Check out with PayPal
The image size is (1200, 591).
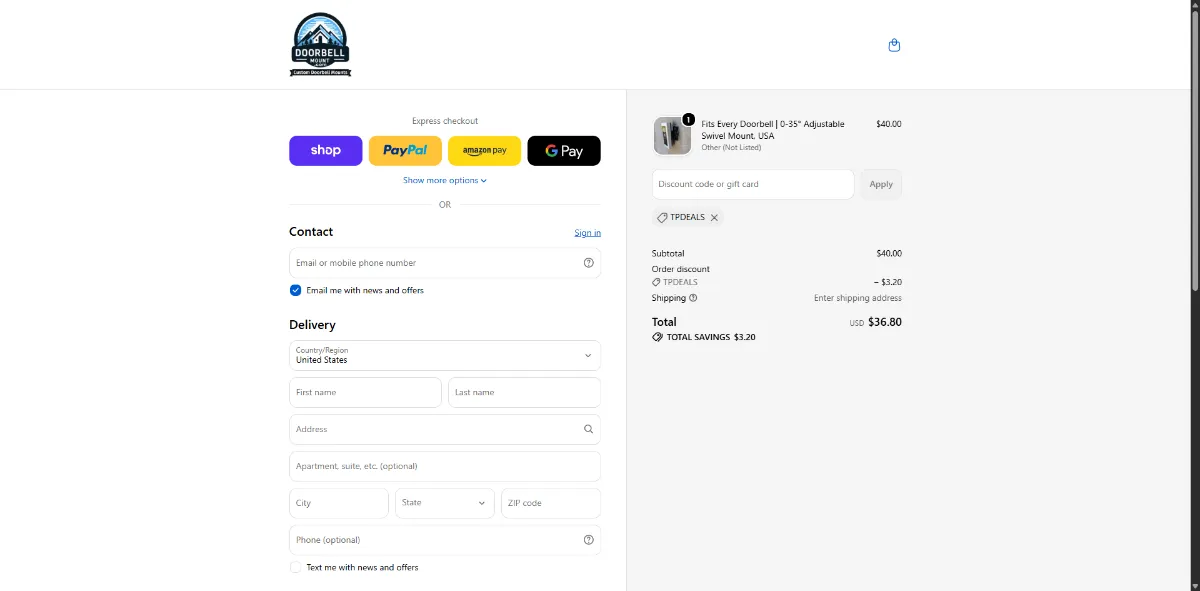(405, 151)
